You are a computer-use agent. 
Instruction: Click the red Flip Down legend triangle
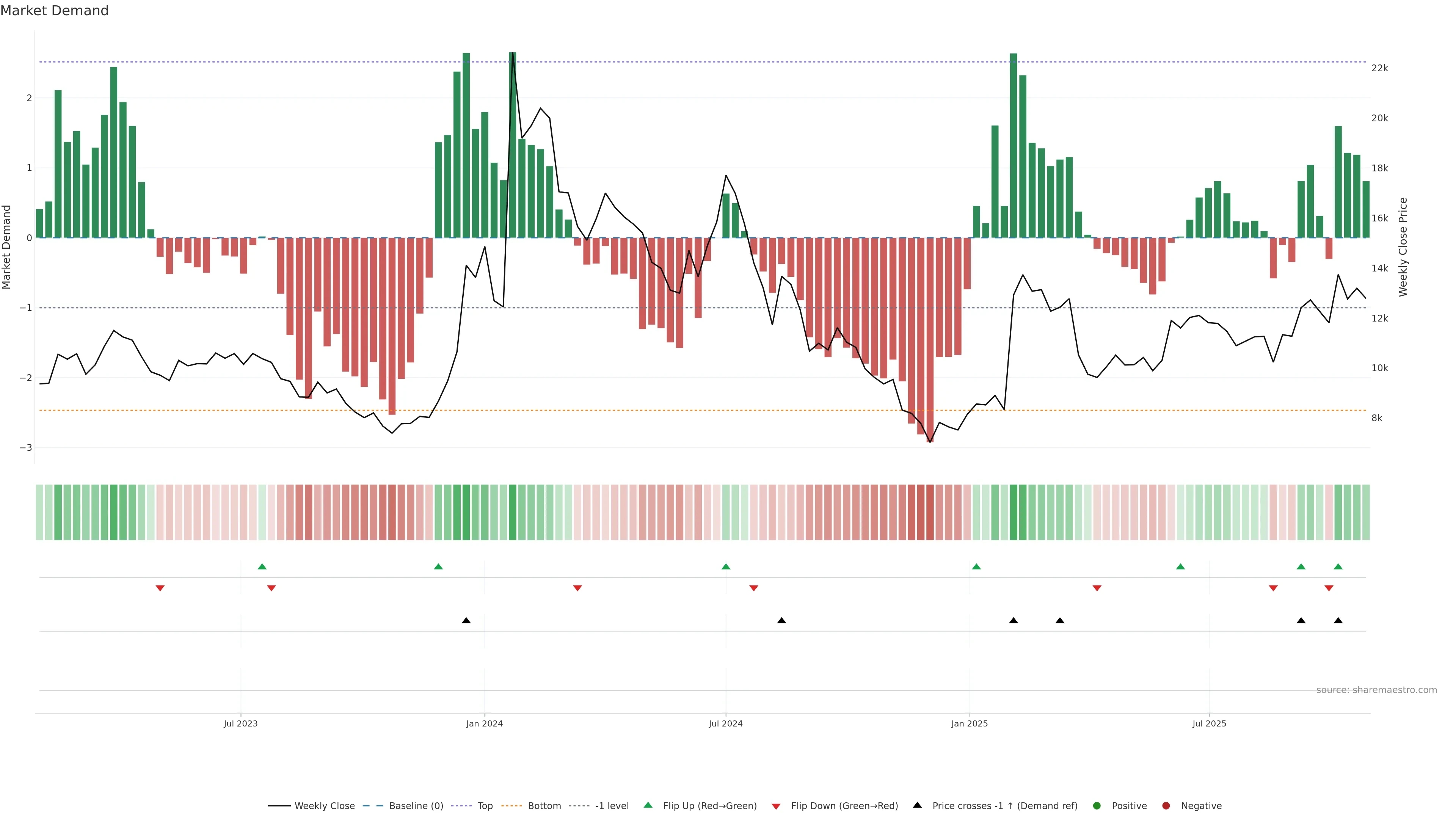tap(776, 806)
